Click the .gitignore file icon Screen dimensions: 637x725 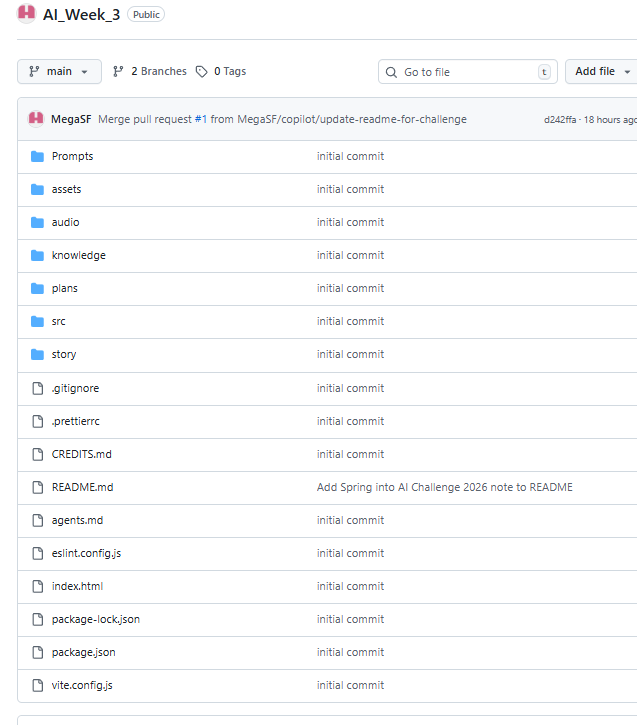[37, 388]
